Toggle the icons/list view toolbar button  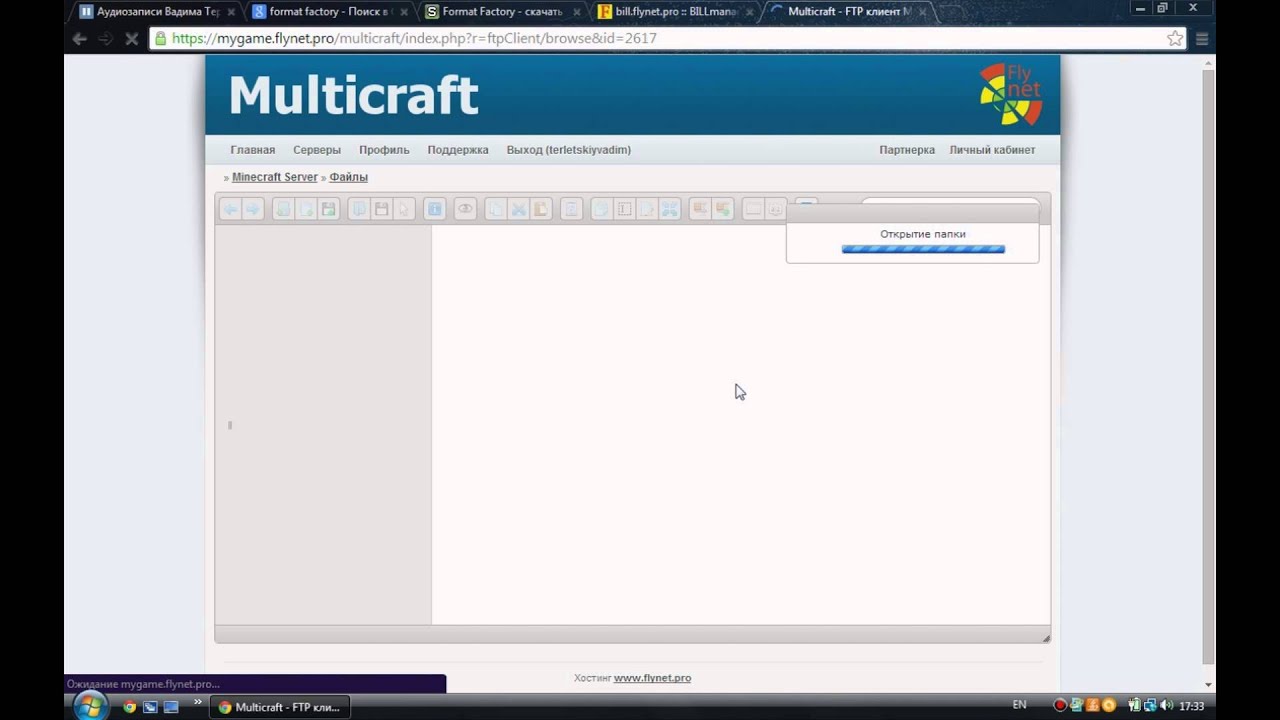pyautogui.click(x=753, y=209)
